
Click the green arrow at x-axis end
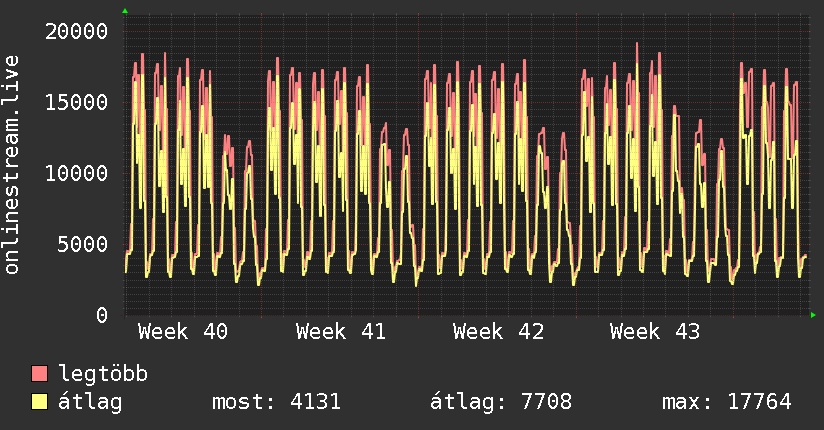pos(813,315)
